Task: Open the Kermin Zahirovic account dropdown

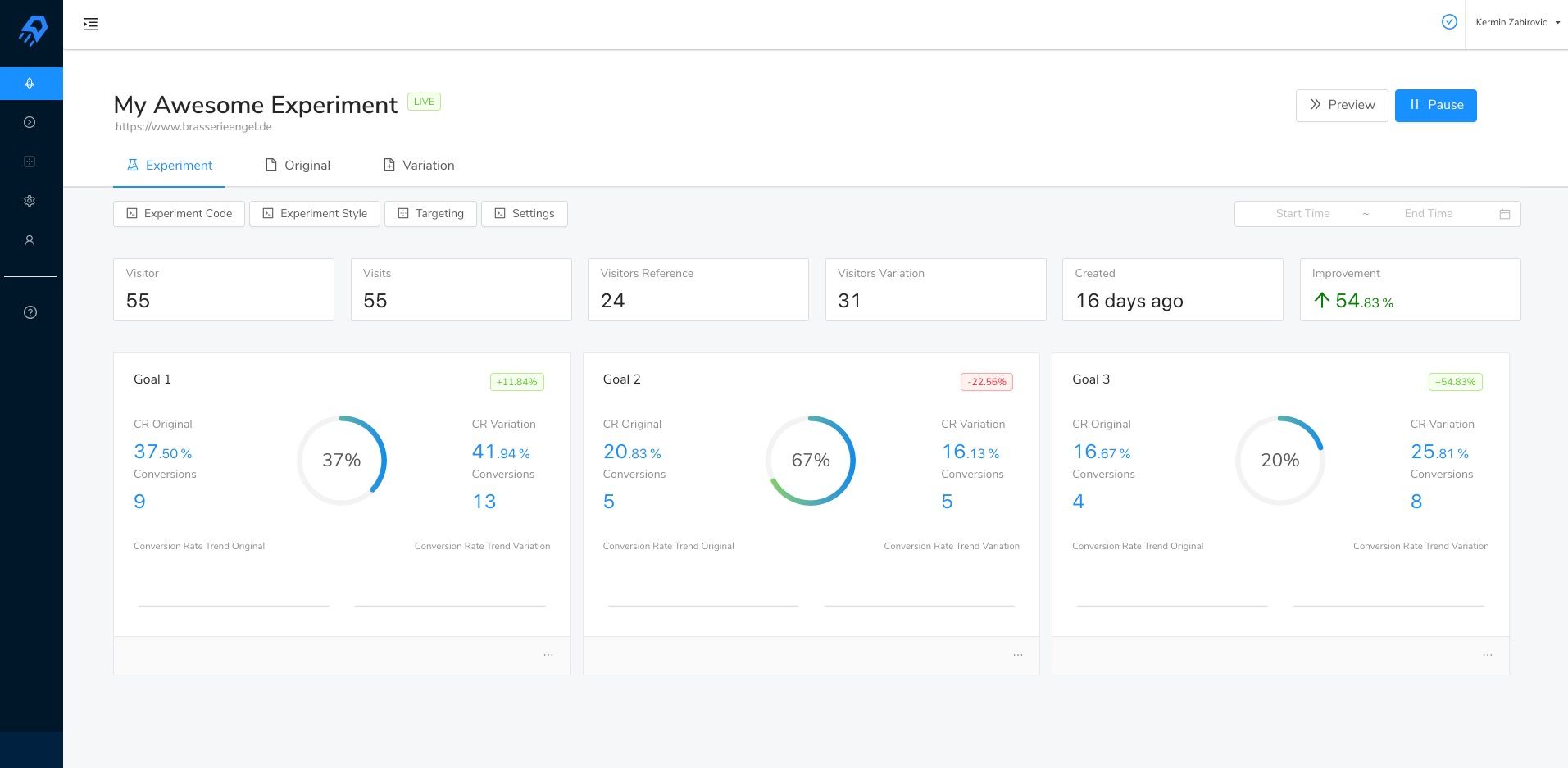Action: [1516, 22]
